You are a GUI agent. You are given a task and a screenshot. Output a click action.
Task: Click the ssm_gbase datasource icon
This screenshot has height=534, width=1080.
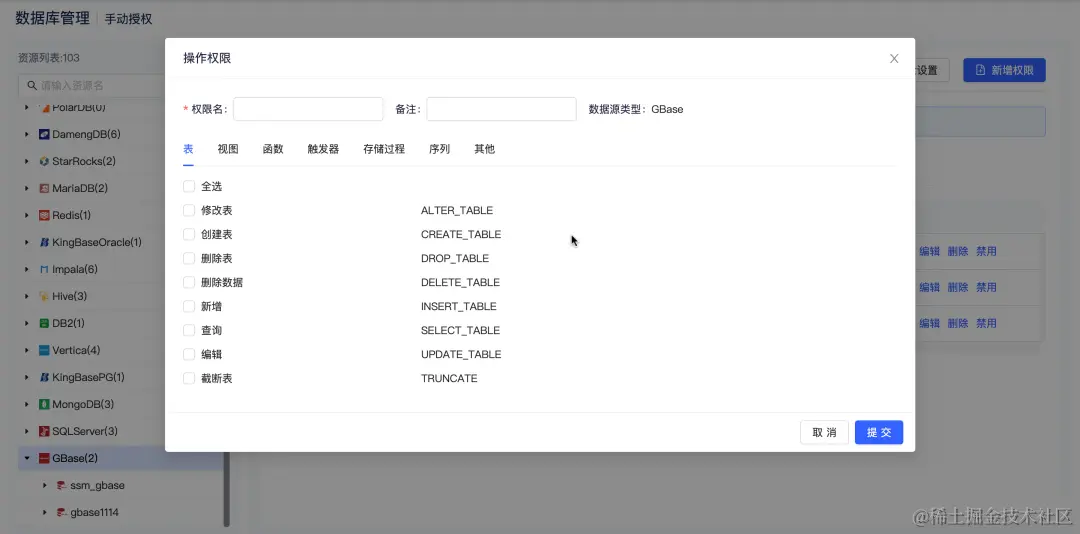click(62, 485)
